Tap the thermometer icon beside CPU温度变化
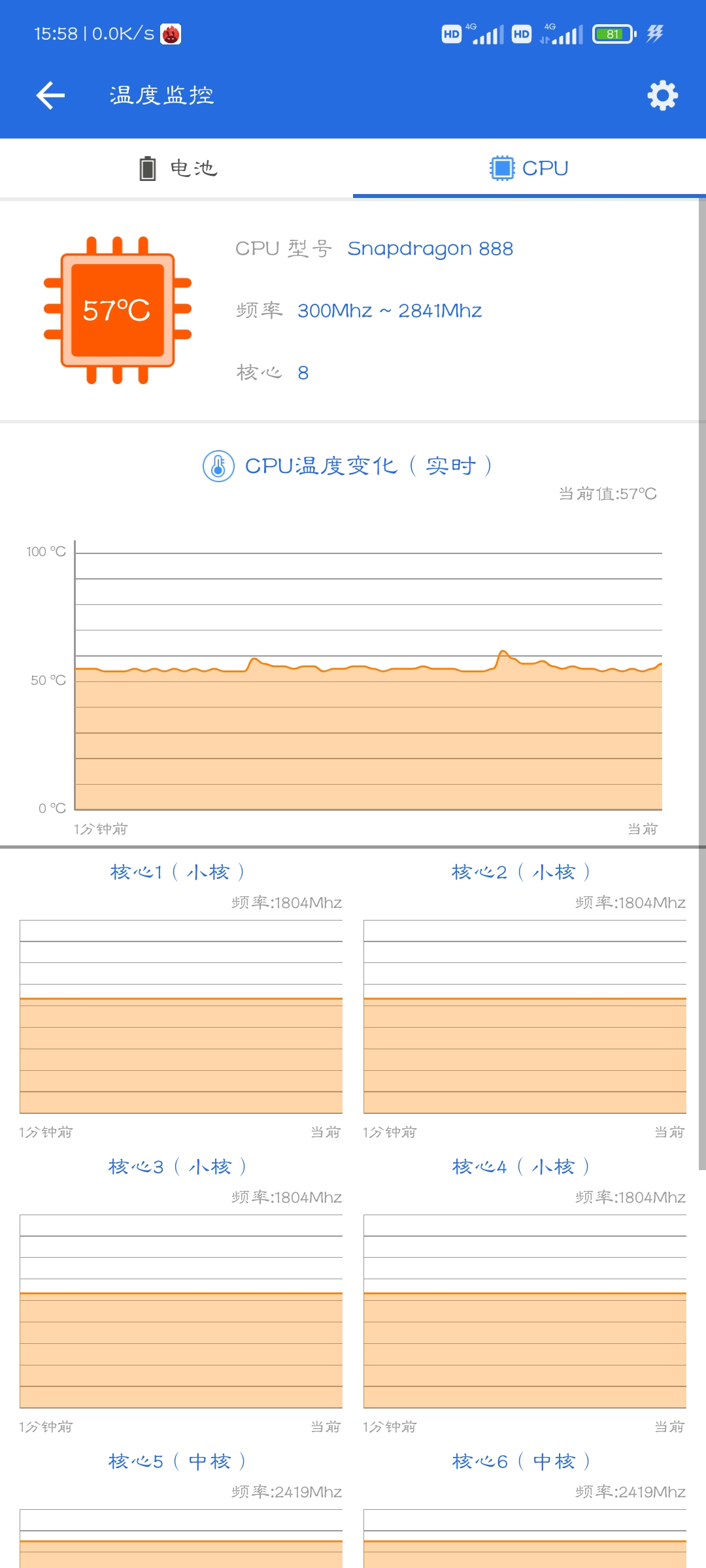This screenshot has width=706, height=1568. [218, 466]
